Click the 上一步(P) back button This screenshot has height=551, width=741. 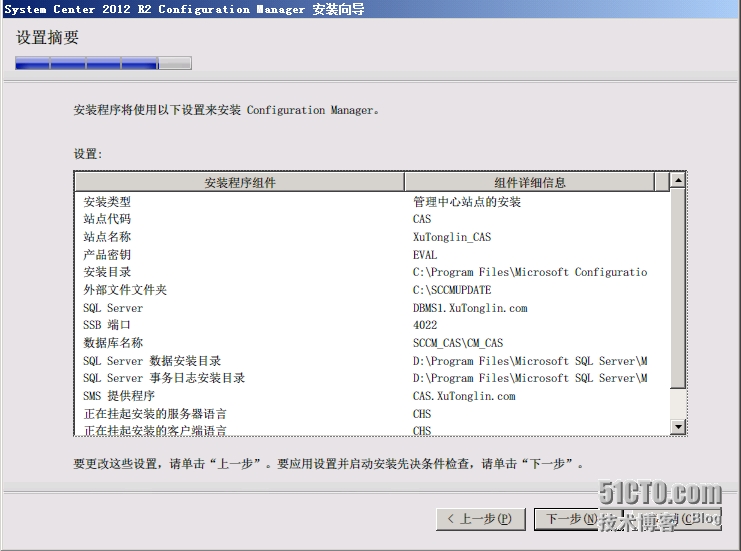click(481, 519)
